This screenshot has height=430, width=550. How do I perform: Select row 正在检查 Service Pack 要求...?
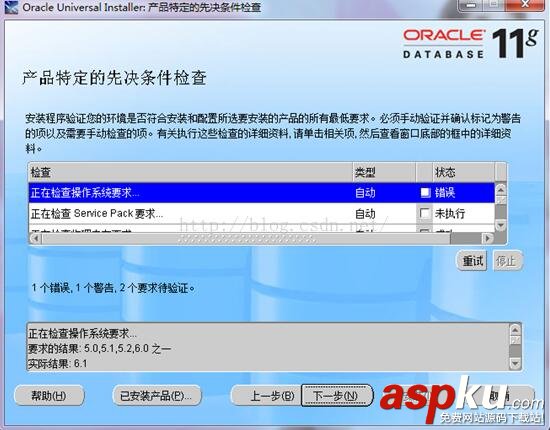click(x=262, y=213)
